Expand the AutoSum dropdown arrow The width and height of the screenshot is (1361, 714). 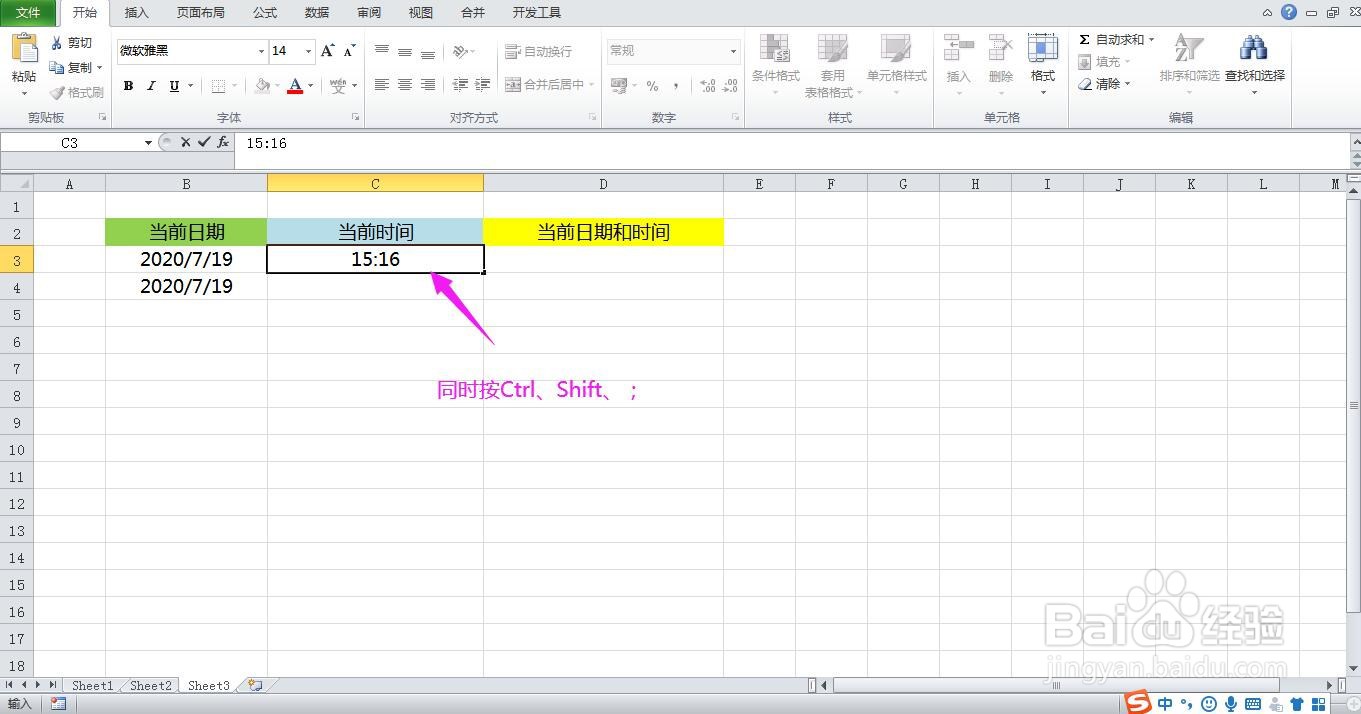coord(1151,40)
